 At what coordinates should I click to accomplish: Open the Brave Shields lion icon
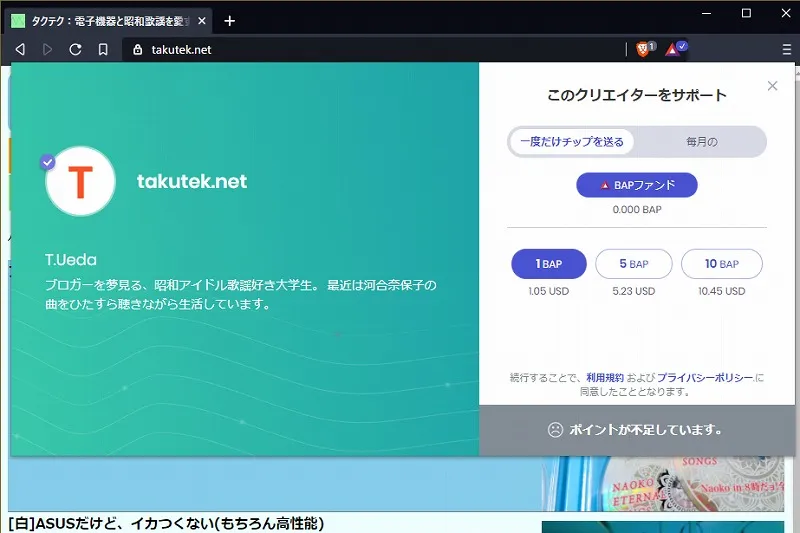point(644,49)
